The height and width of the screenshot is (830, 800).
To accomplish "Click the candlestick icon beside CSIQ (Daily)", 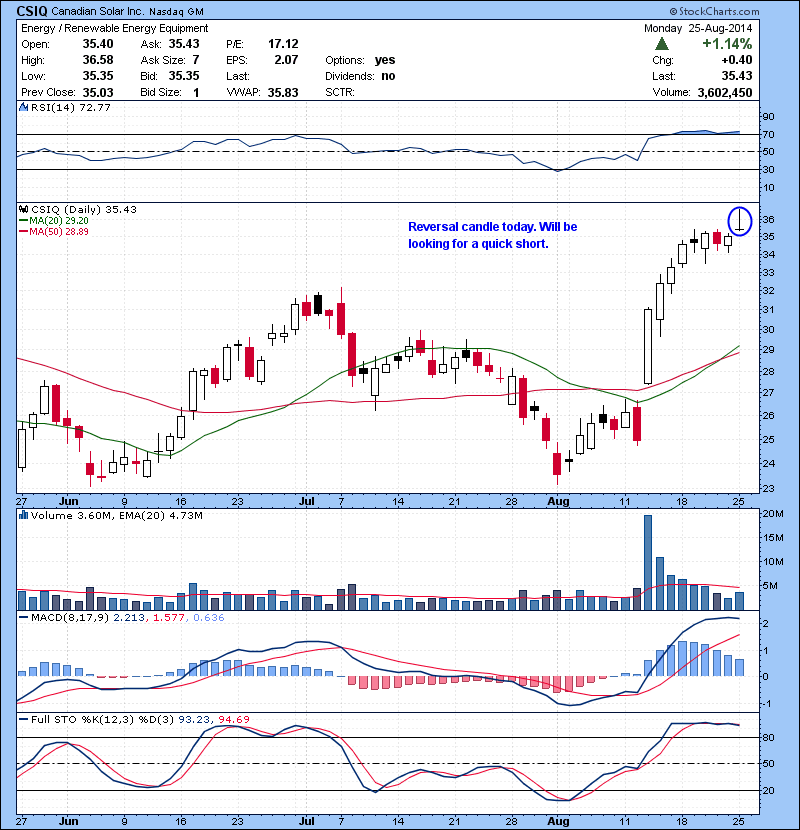I will pyautogui.click(x=23, y=209).
